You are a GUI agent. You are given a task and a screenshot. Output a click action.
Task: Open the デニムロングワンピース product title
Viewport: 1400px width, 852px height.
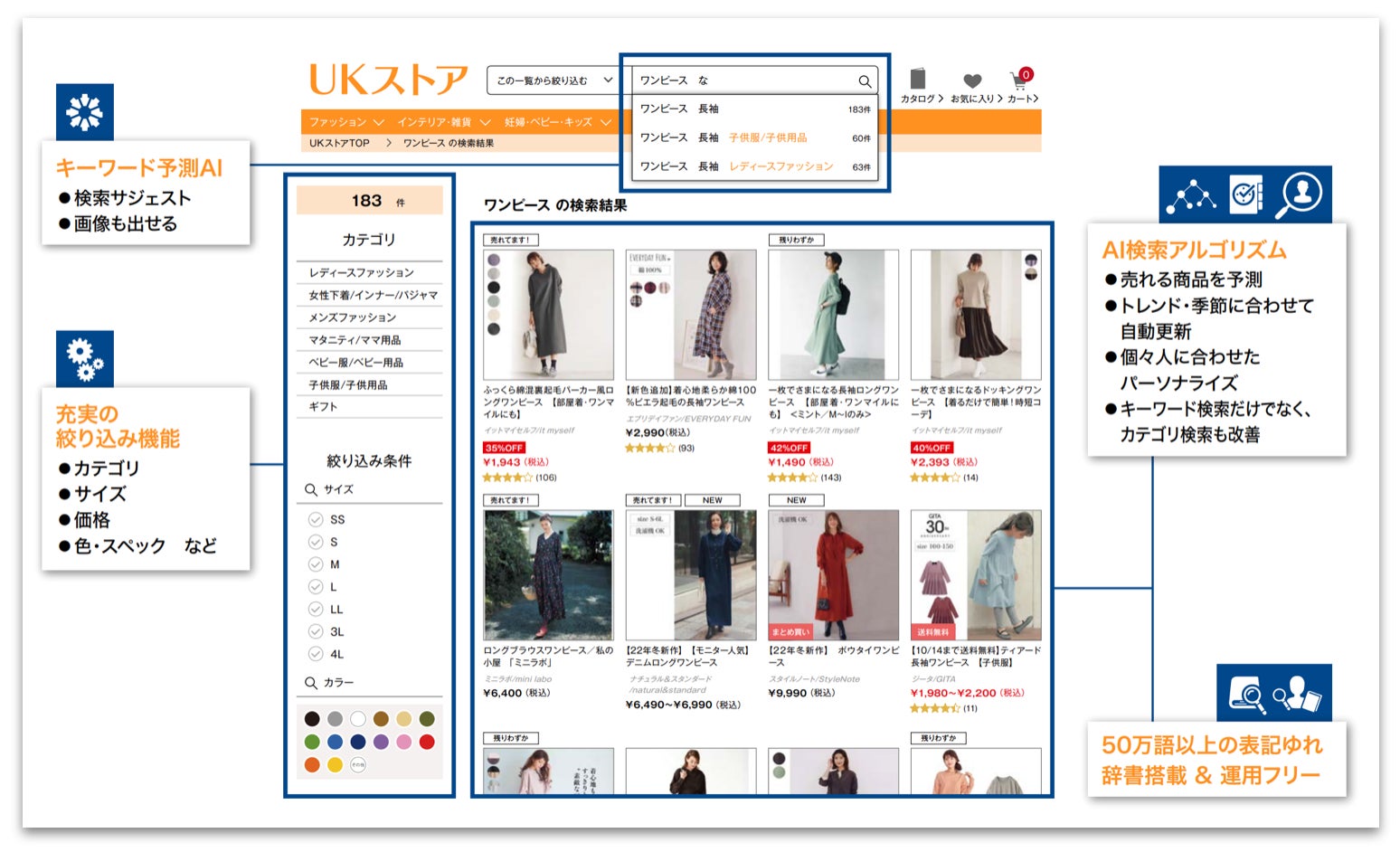pyautogui.click(x=690, y=656)
